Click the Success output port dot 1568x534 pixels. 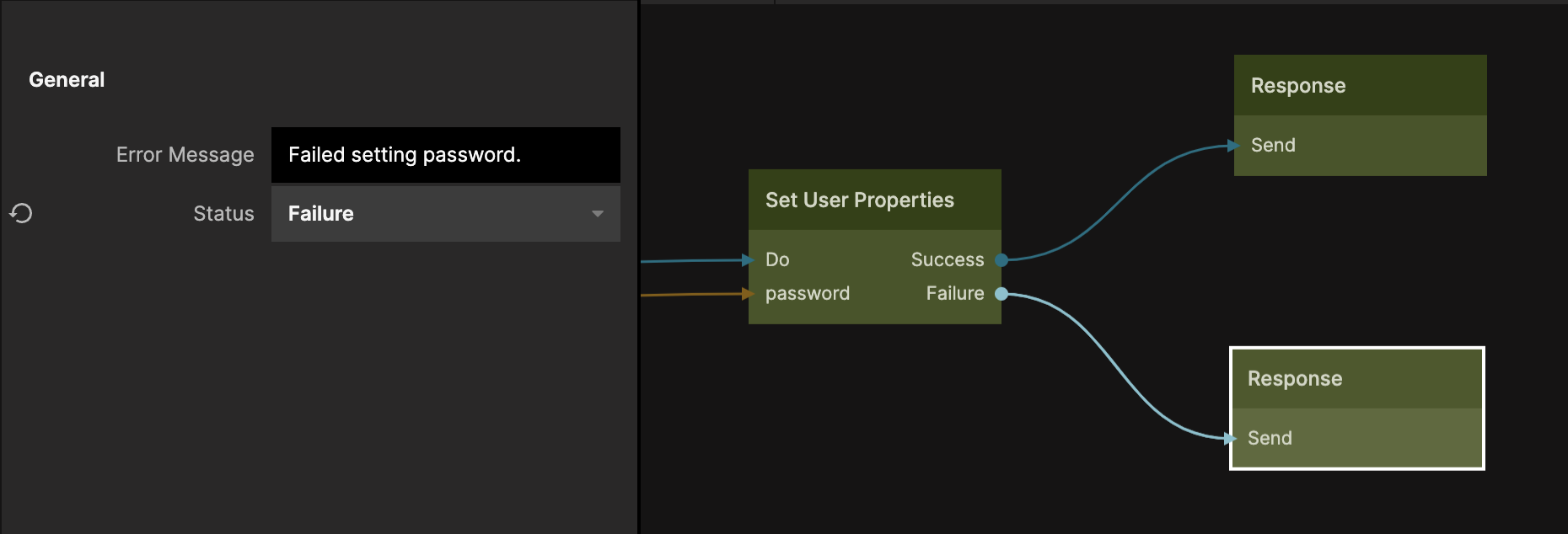coord(1001,260)
